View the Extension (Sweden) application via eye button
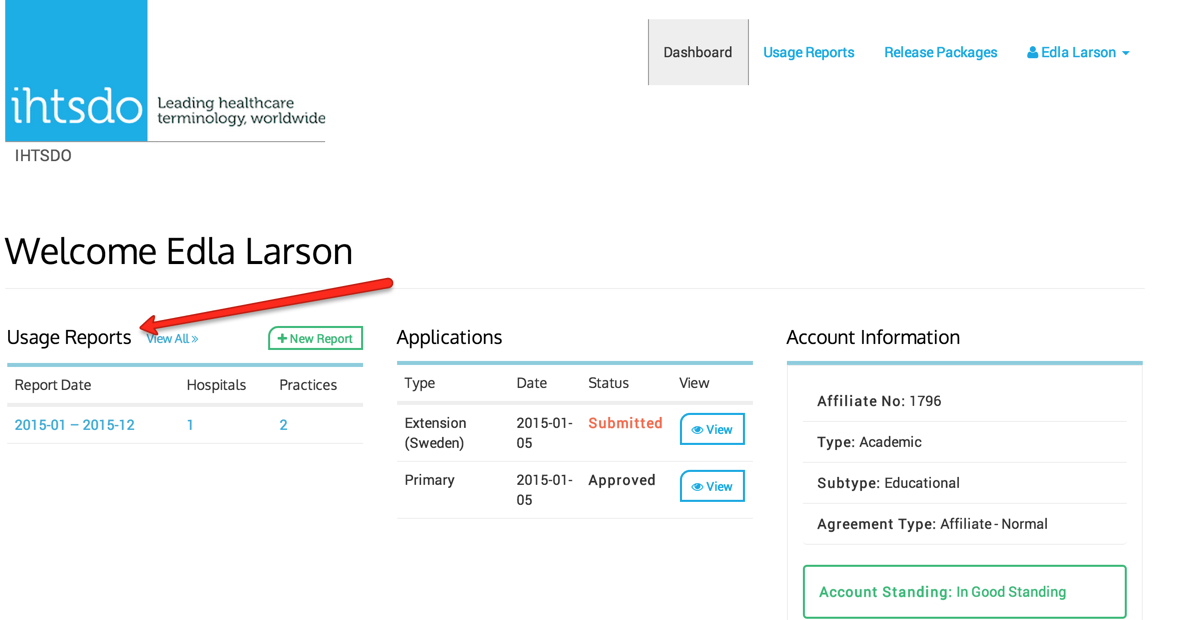1191x620 pixels. pos(712,429)
